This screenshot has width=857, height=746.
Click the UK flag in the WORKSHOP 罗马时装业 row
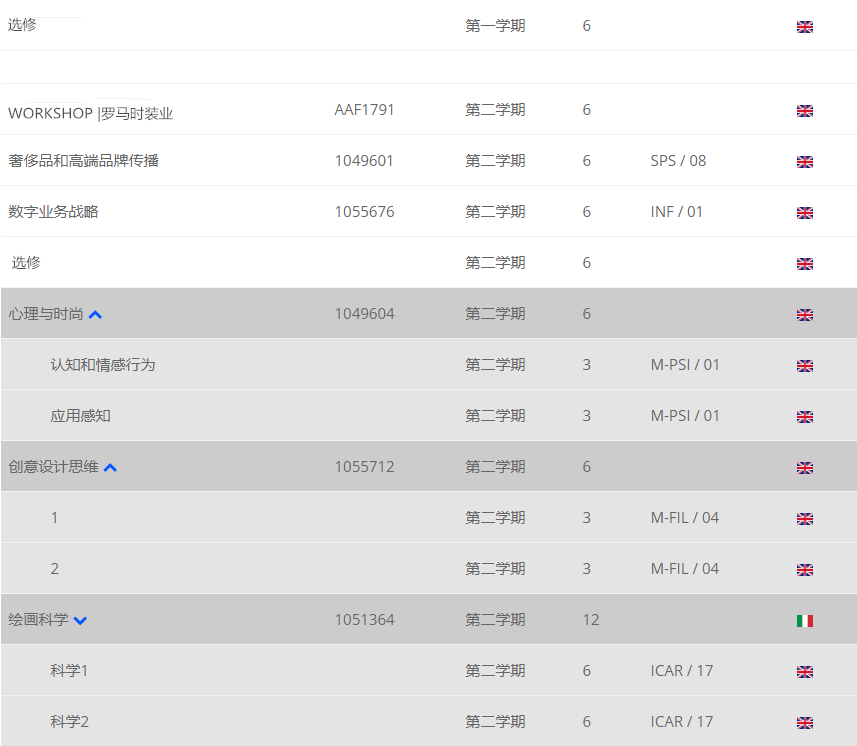click(804, 111)
